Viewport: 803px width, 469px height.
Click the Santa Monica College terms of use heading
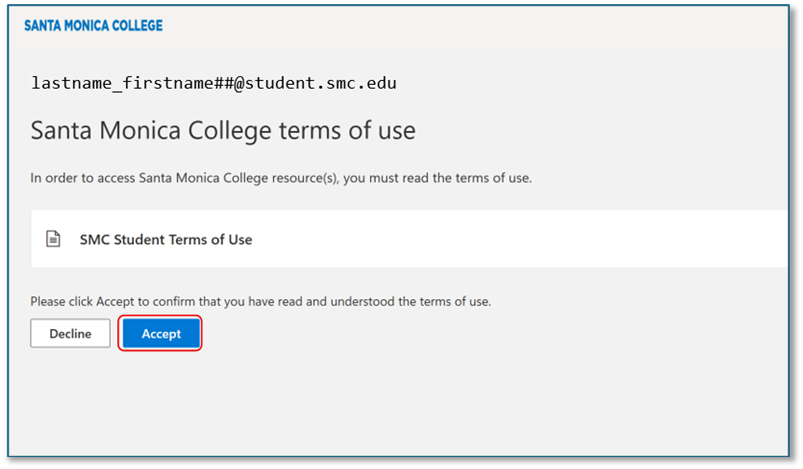223,131
